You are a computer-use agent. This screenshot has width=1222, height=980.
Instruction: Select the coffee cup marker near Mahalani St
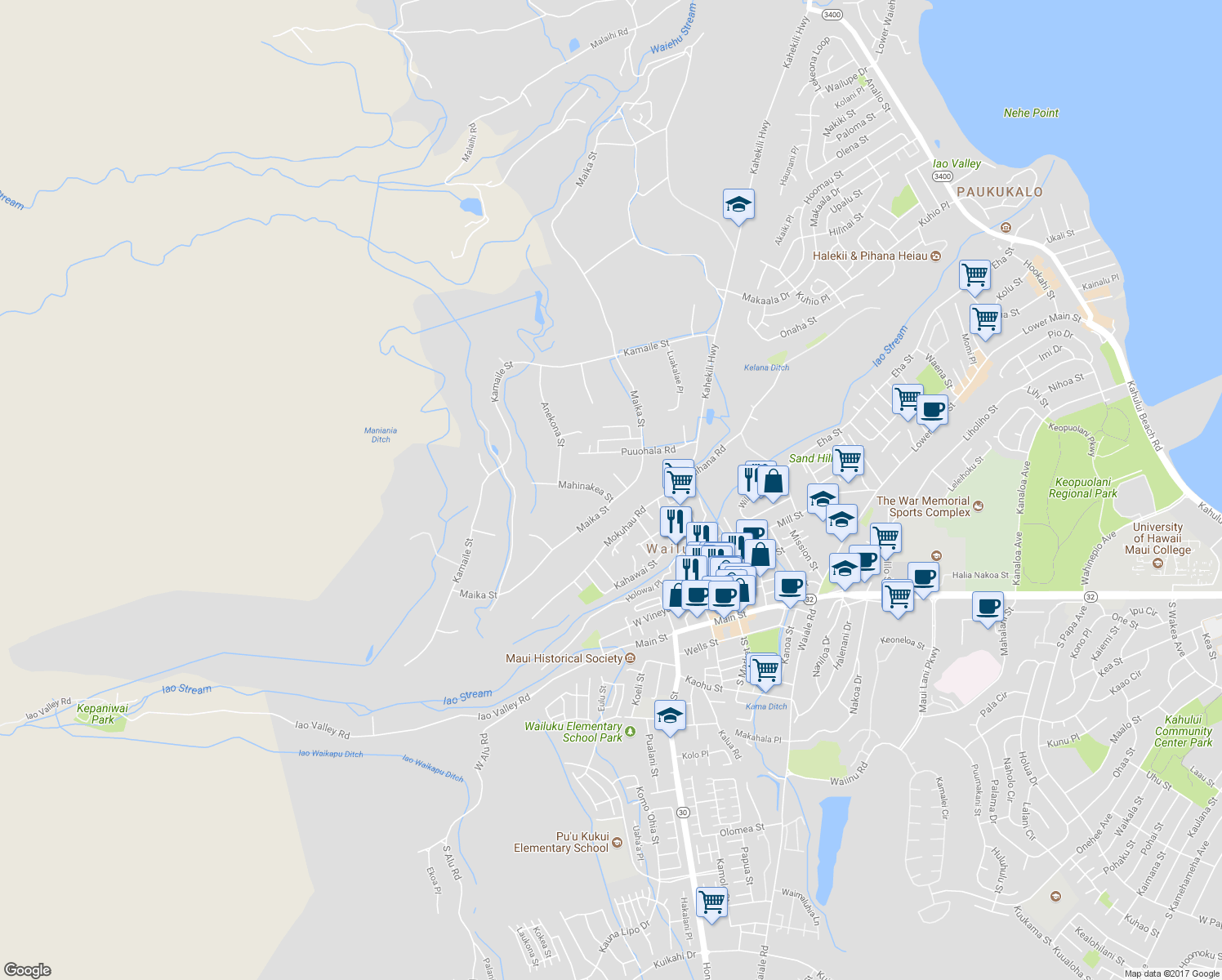(987, 608)
